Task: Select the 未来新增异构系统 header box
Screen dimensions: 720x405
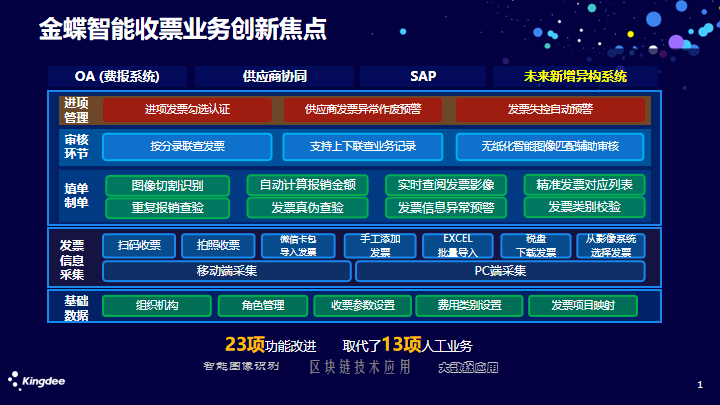Action: (x=575, y=76)
